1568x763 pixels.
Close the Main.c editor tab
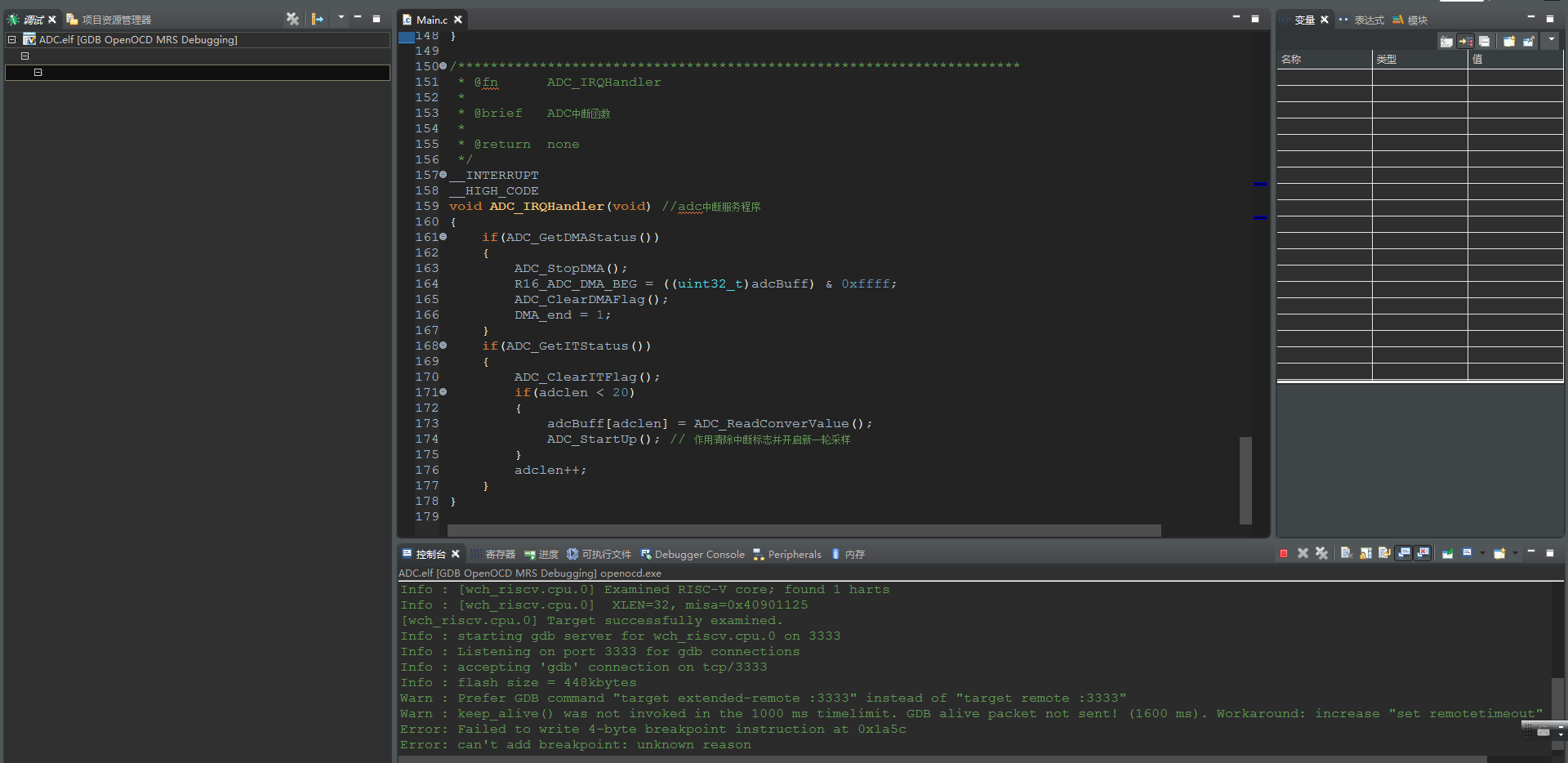coord(458,20)
